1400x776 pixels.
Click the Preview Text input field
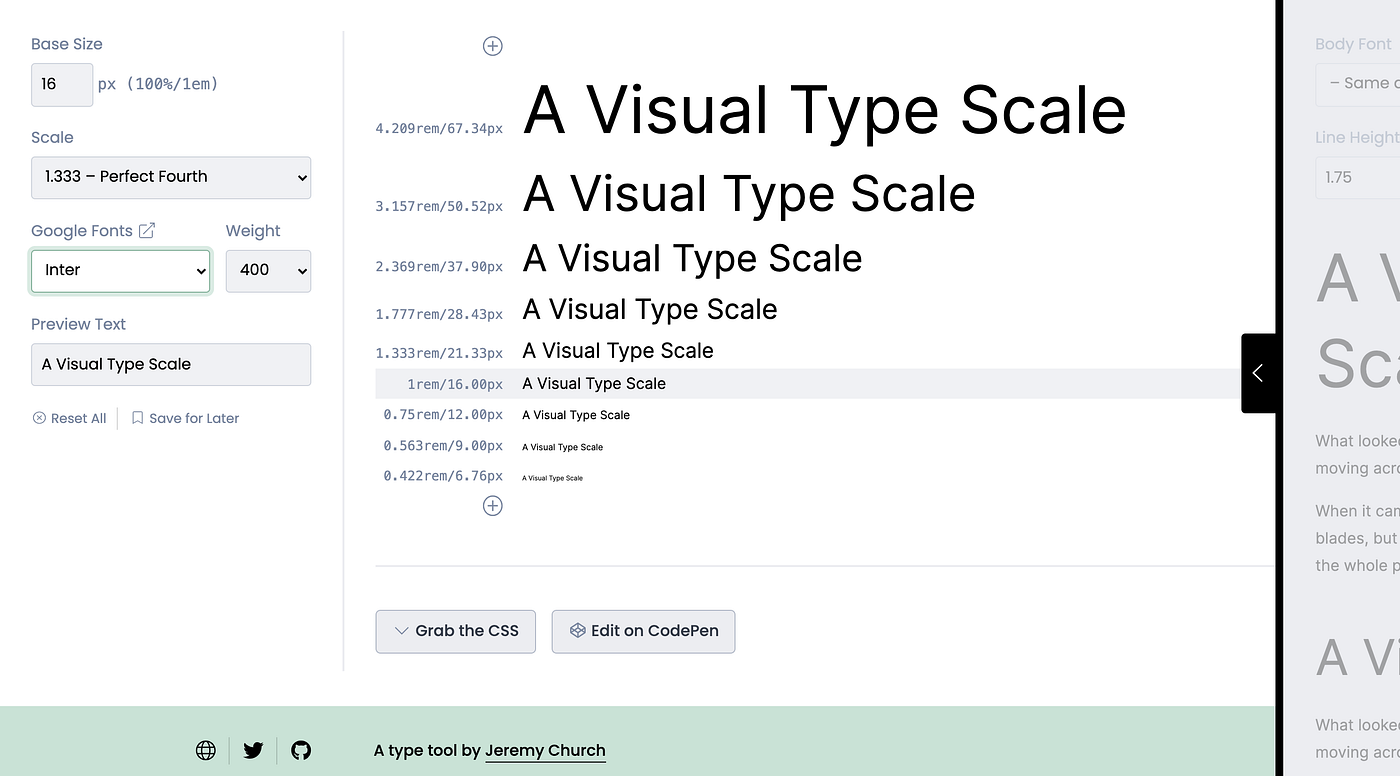click(171, 364)
